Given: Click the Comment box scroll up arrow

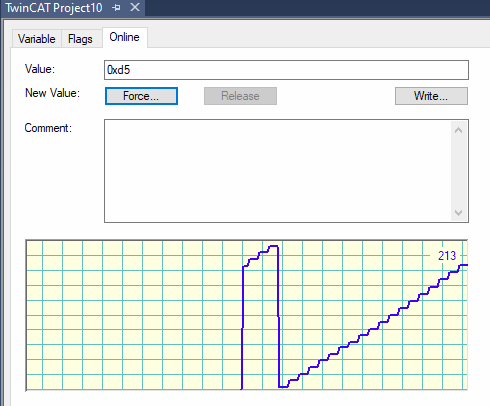Looking at the screenshot, I should [459, 130].
